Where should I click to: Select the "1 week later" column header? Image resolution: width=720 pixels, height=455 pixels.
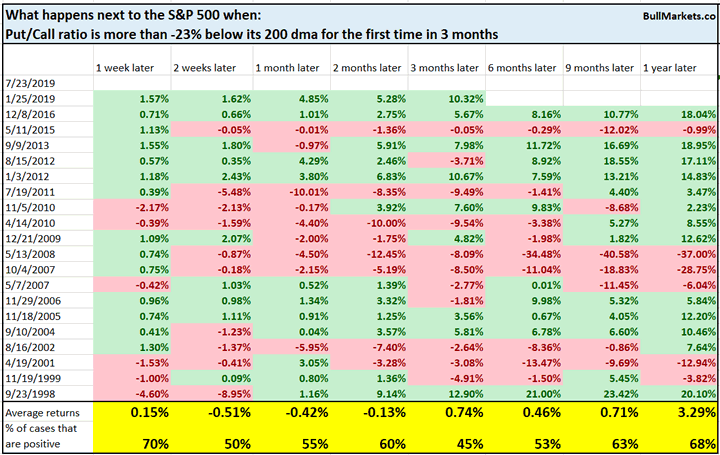point(124,67)
